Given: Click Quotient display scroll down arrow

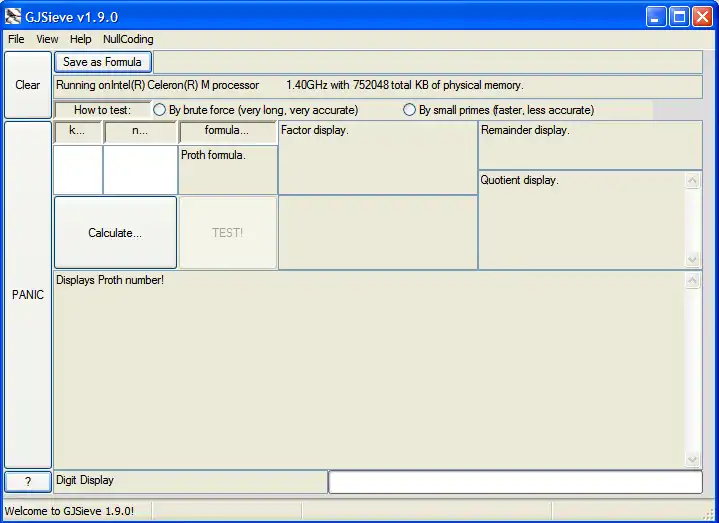Looking at the screenshot, I should point(692,260).
